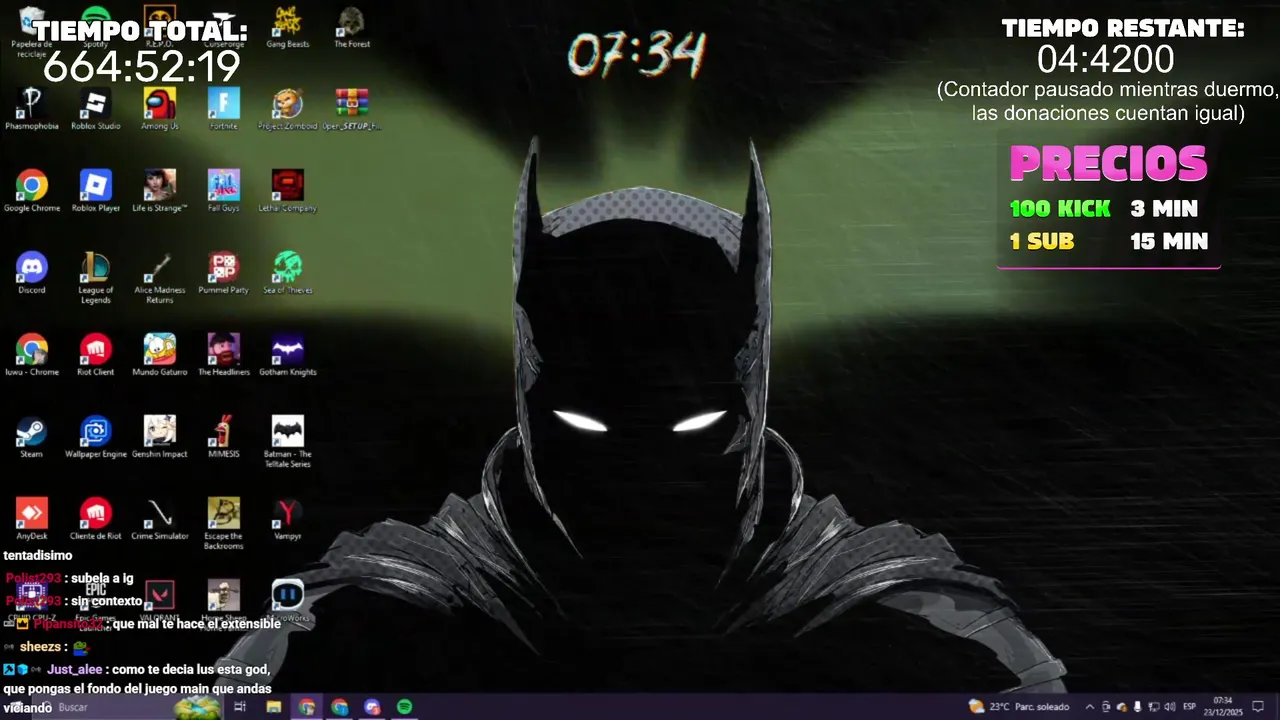Select the Gang Beasts shortcut
The image size is (1280, 720).
pyautogui.click(x=288, y=28)
